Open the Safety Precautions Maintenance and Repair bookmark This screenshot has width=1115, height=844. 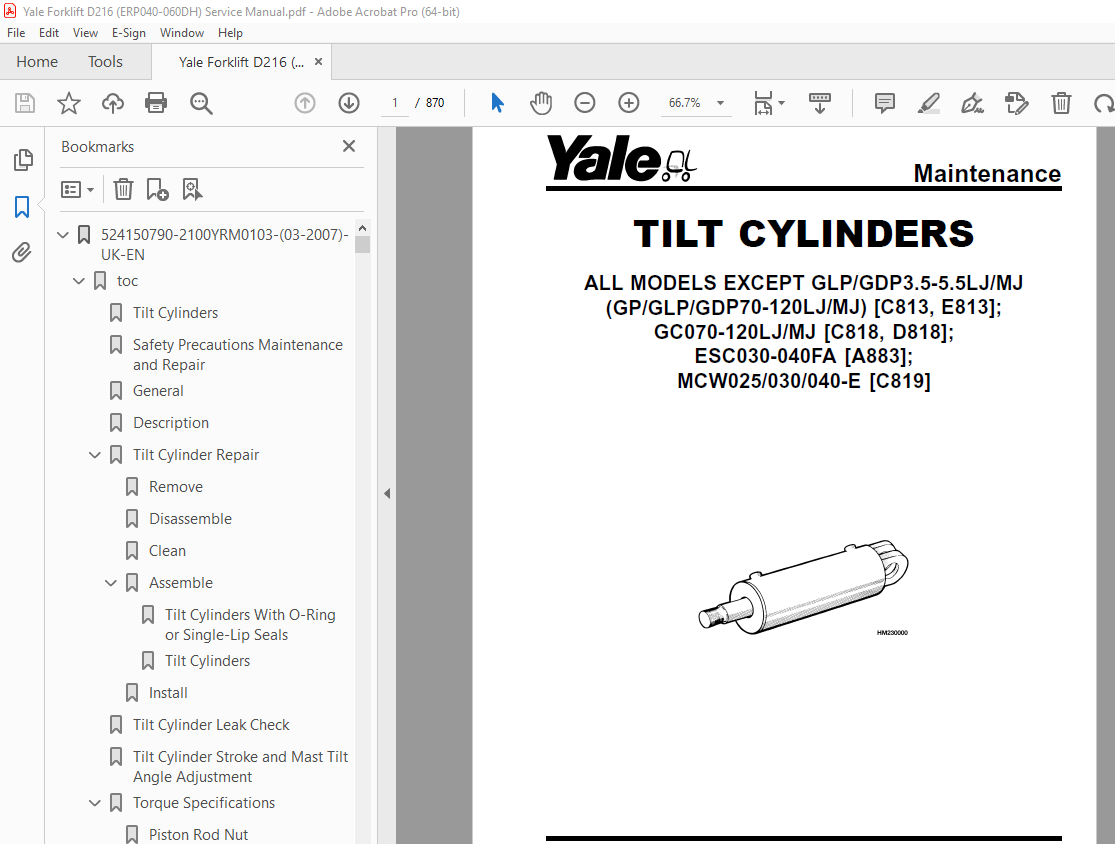pyautogui.click(x=238, y=355)
